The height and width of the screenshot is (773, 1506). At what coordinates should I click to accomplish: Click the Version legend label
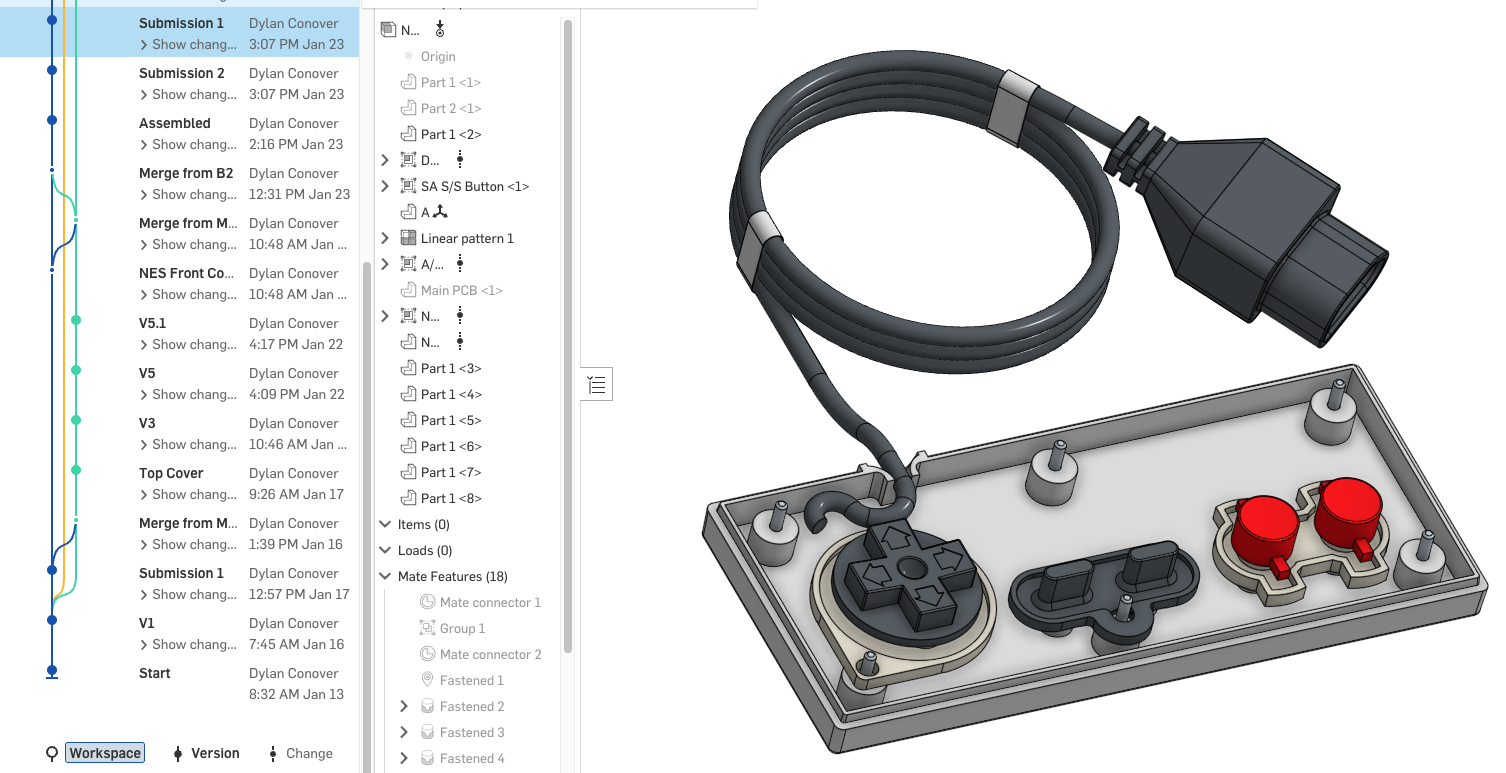point(215,753)
